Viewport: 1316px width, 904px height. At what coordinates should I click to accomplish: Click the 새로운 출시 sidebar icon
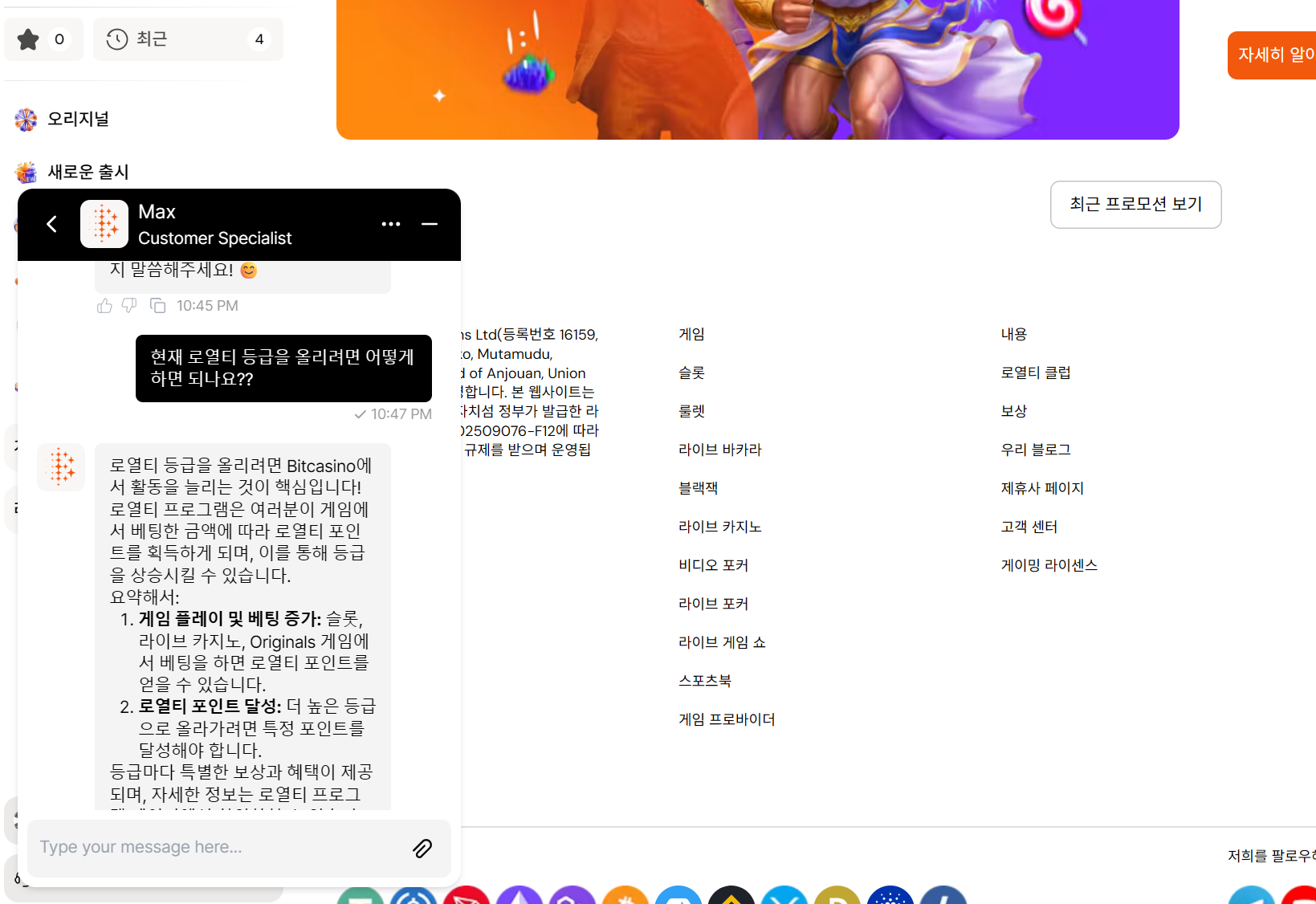[26, 172]
